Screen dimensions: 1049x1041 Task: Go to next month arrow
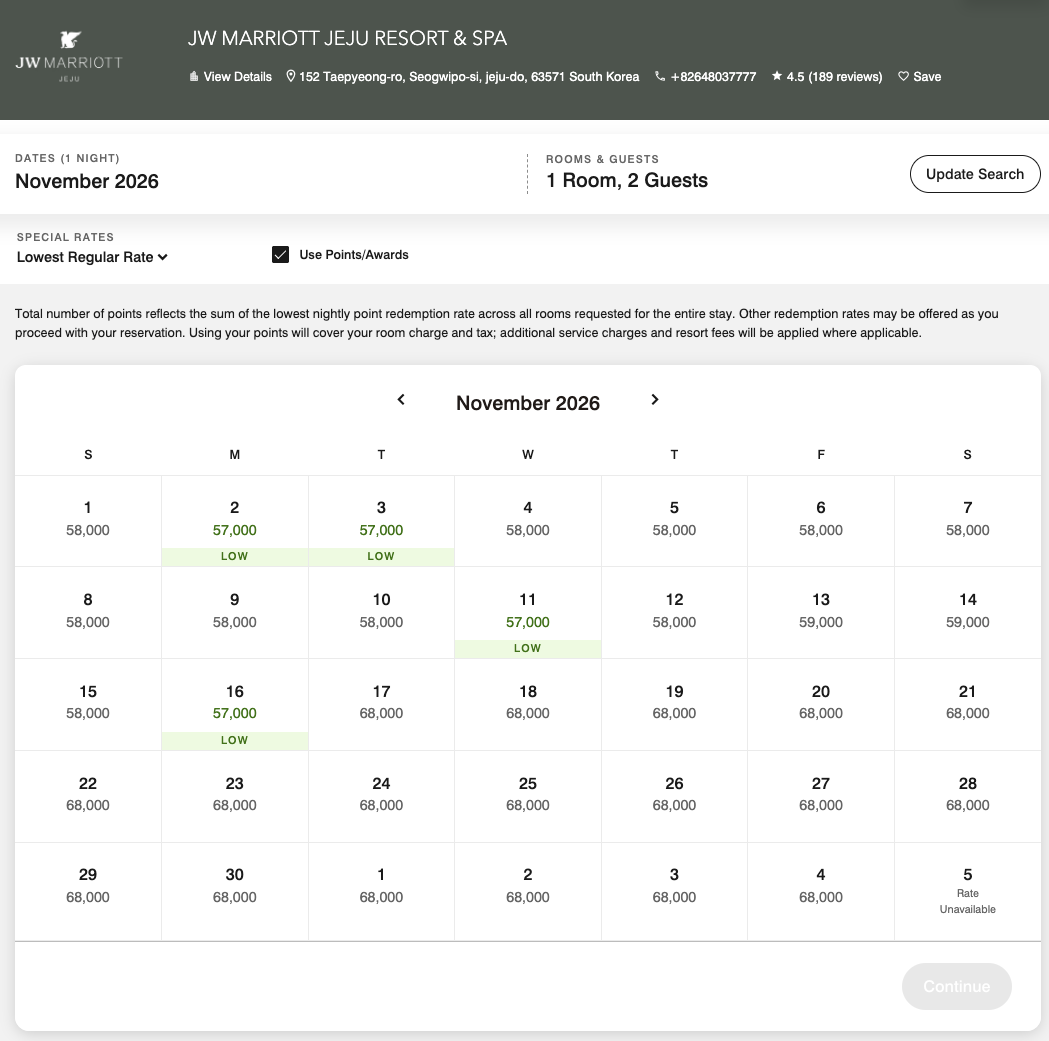[655, 399]
